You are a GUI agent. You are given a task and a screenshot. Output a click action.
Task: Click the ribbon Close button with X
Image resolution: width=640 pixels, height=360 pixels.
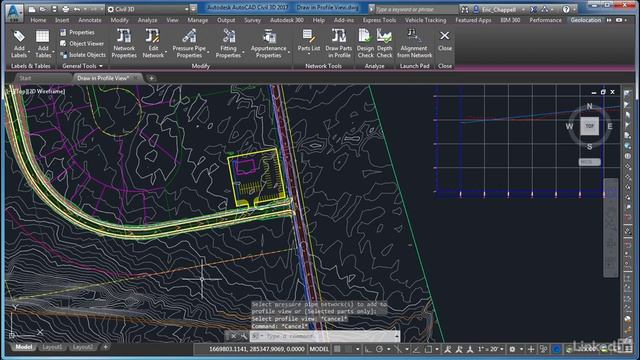(444, 40)
